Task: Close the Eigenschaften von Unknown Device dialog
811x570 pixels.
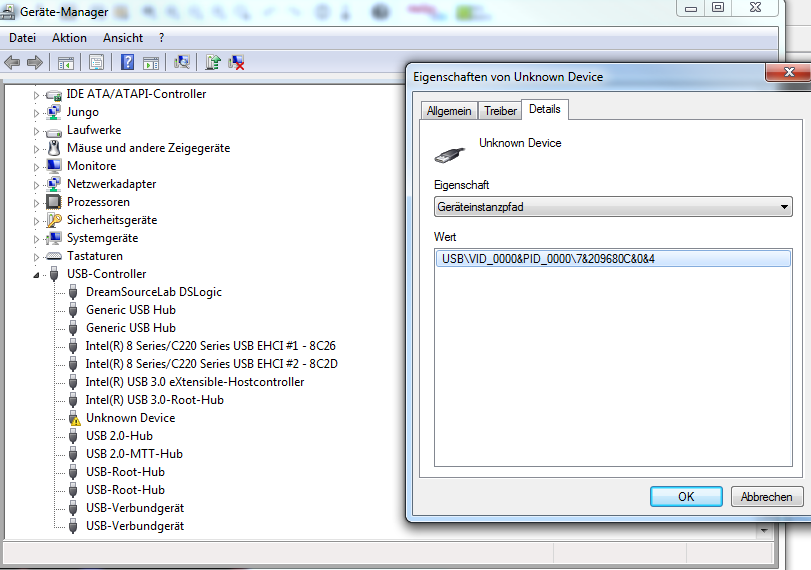Action: (787, 72)
